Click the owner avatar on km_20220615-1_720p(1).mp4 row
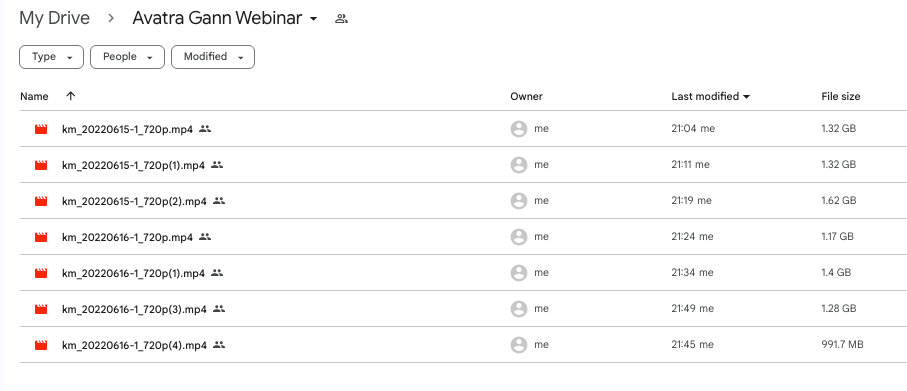 tap(519, 165)
